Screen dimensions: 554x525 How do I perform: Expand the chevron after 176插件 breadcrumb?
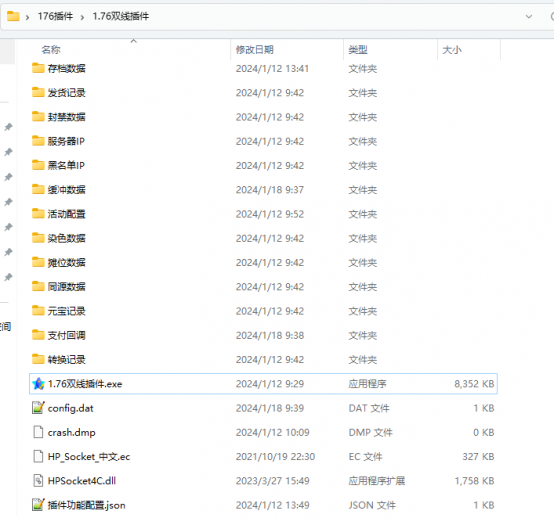tap(82, 17)
